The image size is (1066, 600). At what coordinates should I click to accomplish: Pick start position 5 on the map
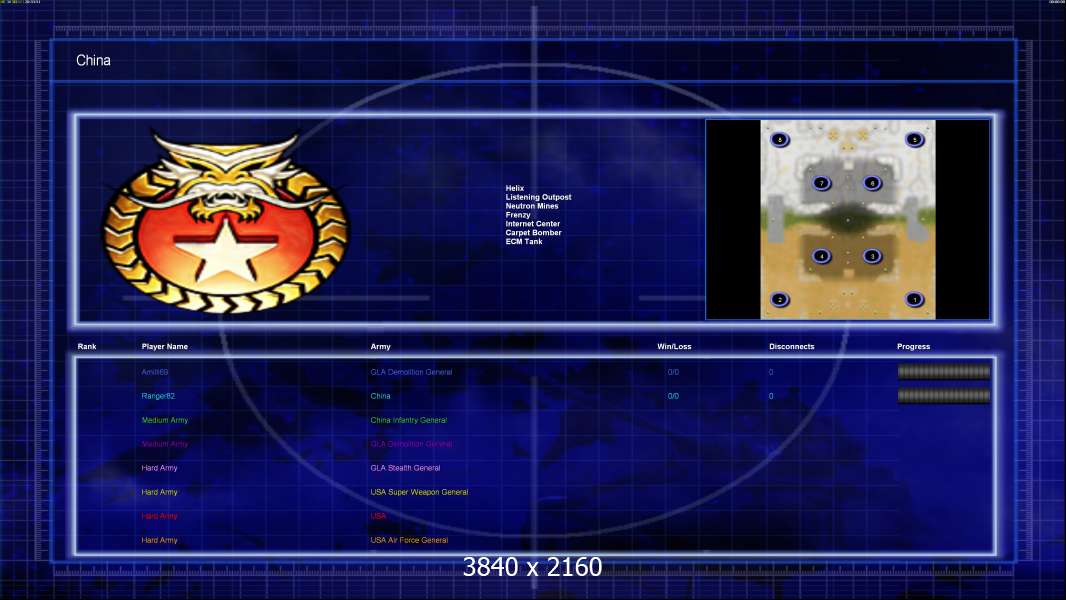click(914, 139)
